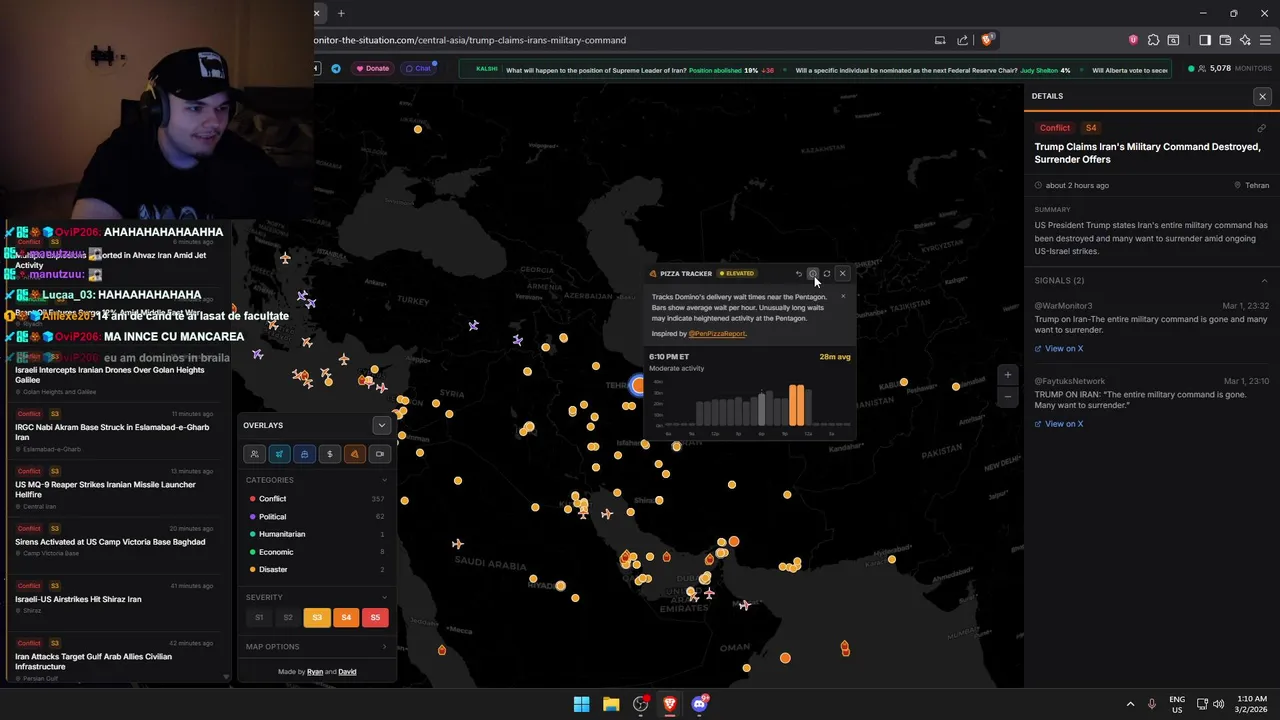This screenshot has height=720, width=1280.
Task: Refresh the Pizza Tracker data
Action: 827,273
